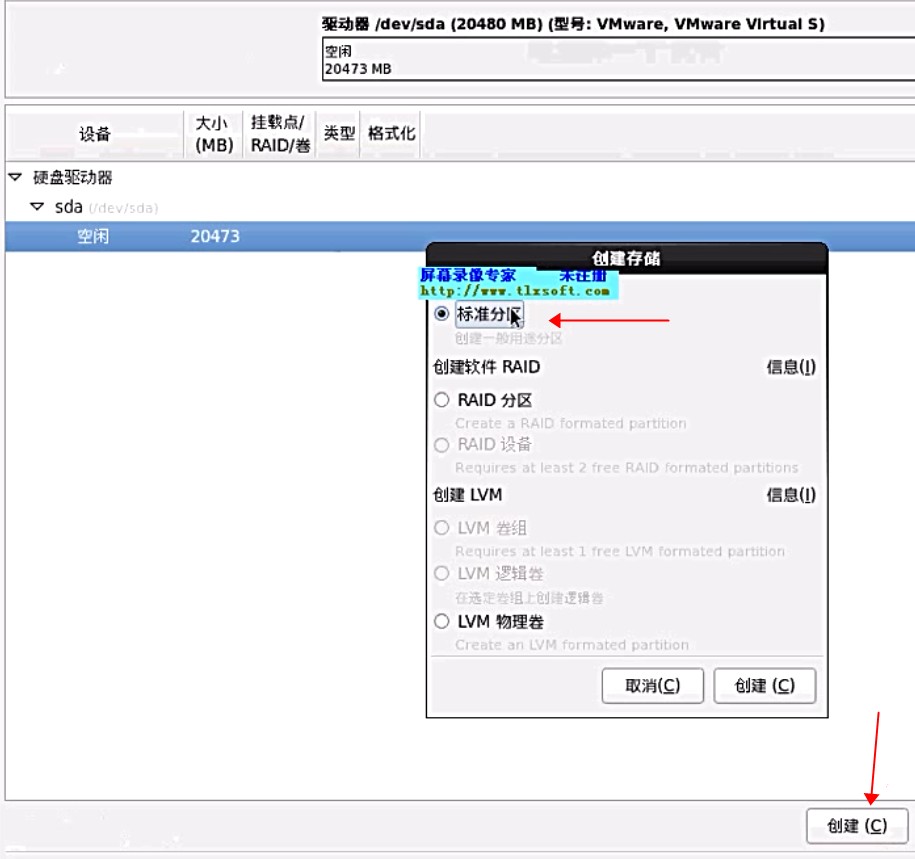
Task: Choose the LVM 卷组 radio option
Action: tap(442, 528)
